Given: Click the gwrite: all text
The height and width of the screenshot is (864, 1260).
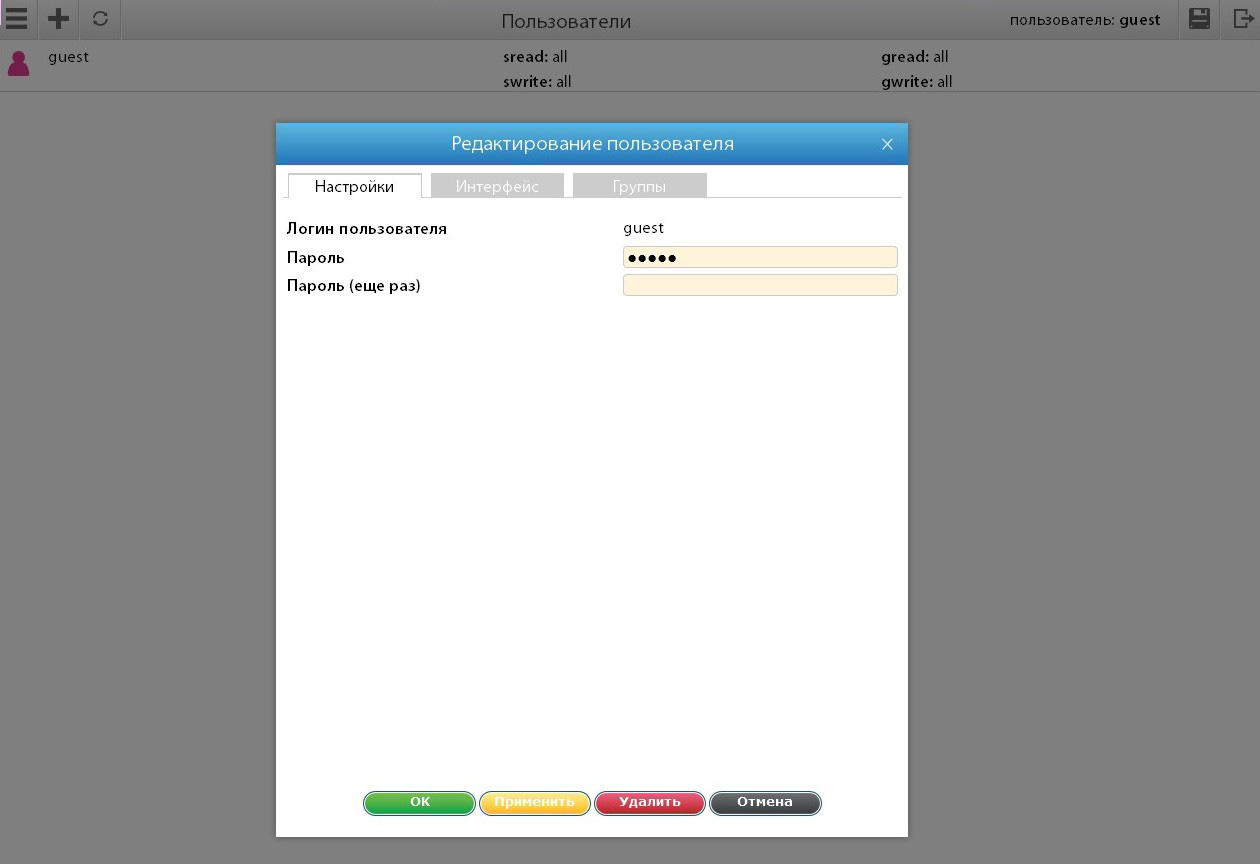Looking at the screenshot, I should click(x=916, y=82).
